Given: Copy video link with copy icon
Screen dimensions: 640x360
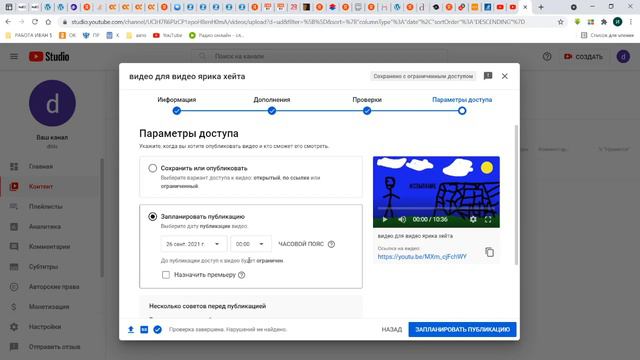Looking at the screenshot, I should pyautogui.click(x=489, y=252).
